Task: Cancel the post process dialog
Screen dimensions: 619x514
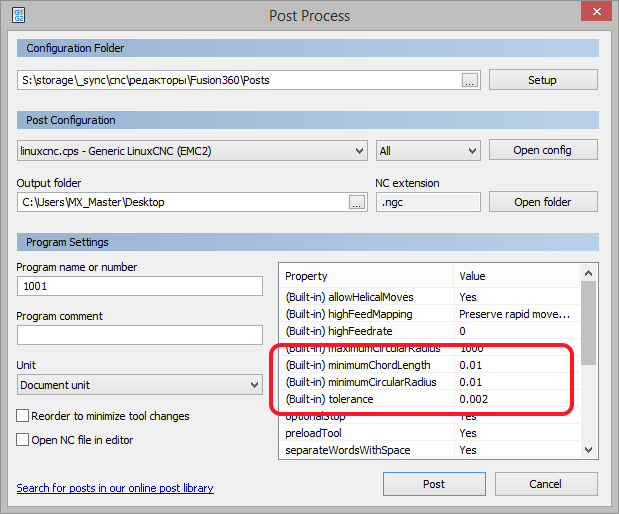Action: [x=545, y=484]
